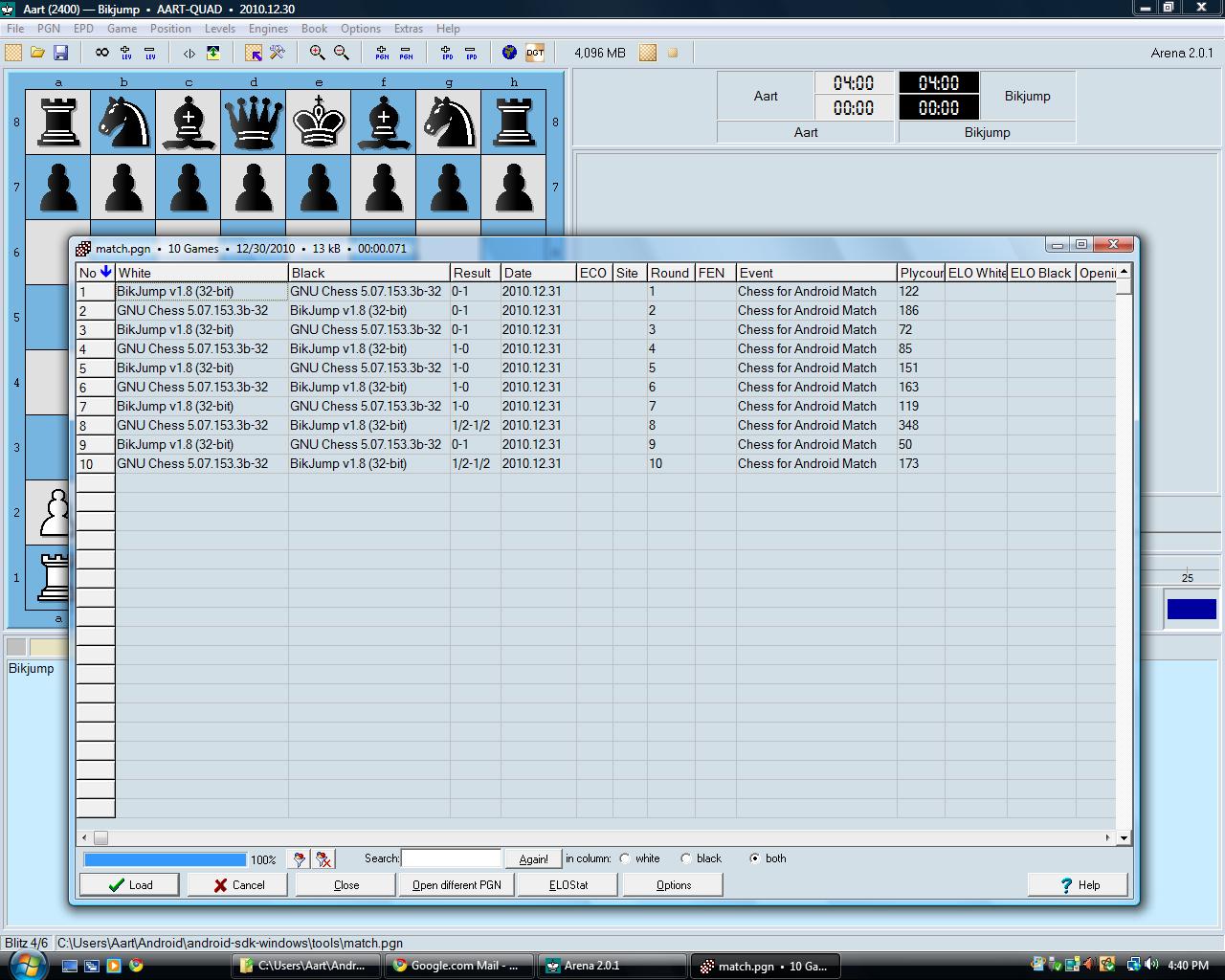Click the Load button

(x=129, y=884)
